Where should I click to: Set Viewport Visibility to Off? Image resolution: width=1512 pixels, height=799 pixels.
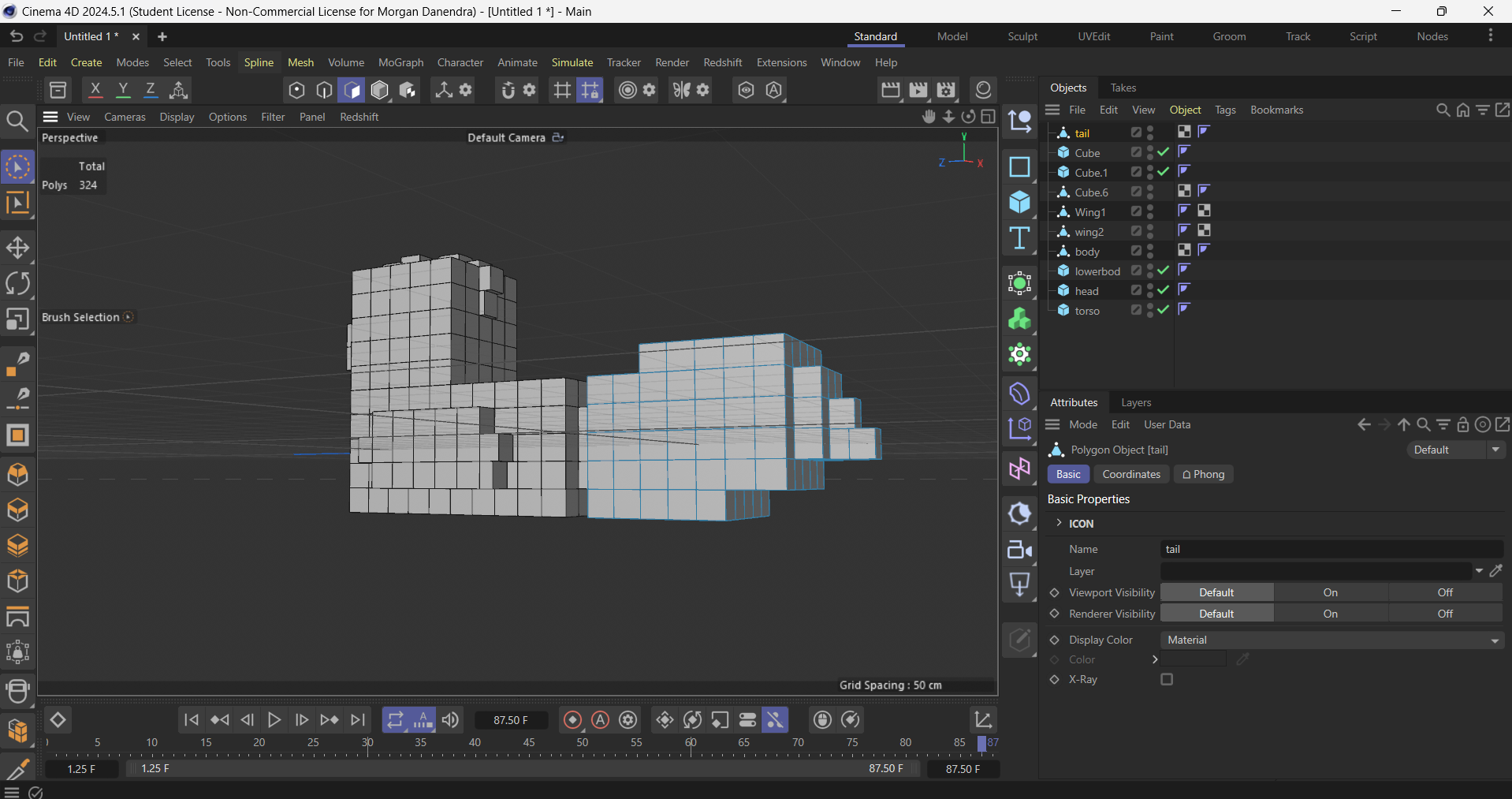click(x=1444, y=592)
